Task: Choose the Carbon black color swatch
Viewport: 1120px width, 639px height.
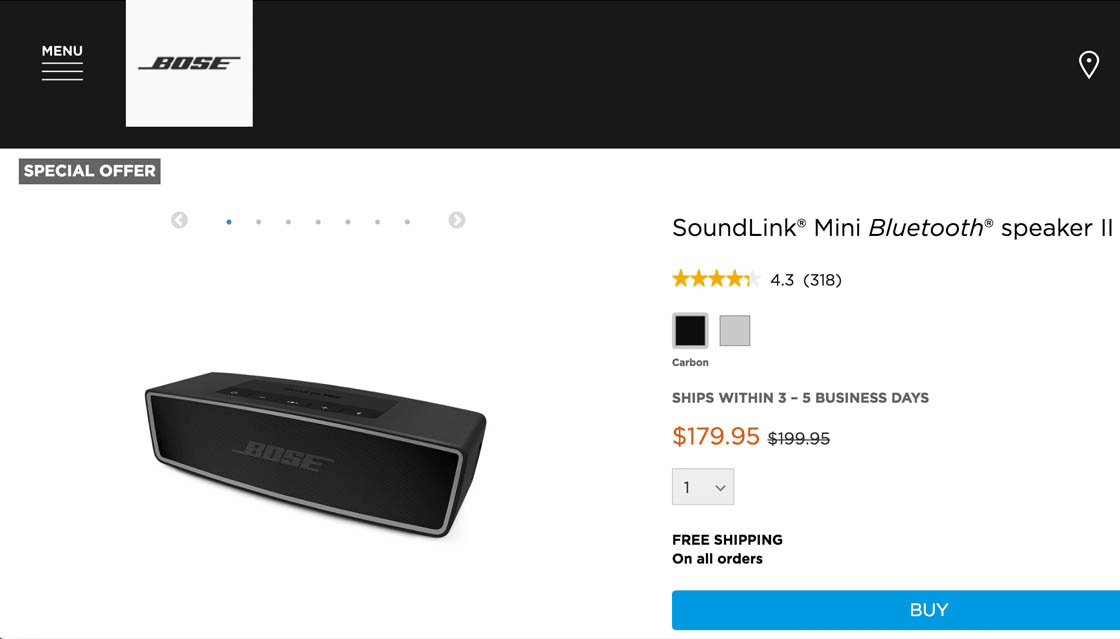Action: click(x=690, y=331)
